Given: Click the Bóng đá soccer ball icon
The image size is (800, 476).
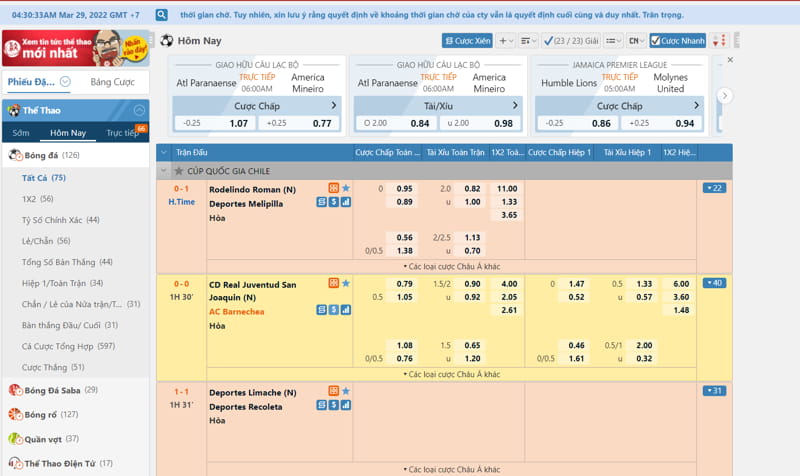Looking at the screenshot, I should pyautogui.click(x=15, y=155).
